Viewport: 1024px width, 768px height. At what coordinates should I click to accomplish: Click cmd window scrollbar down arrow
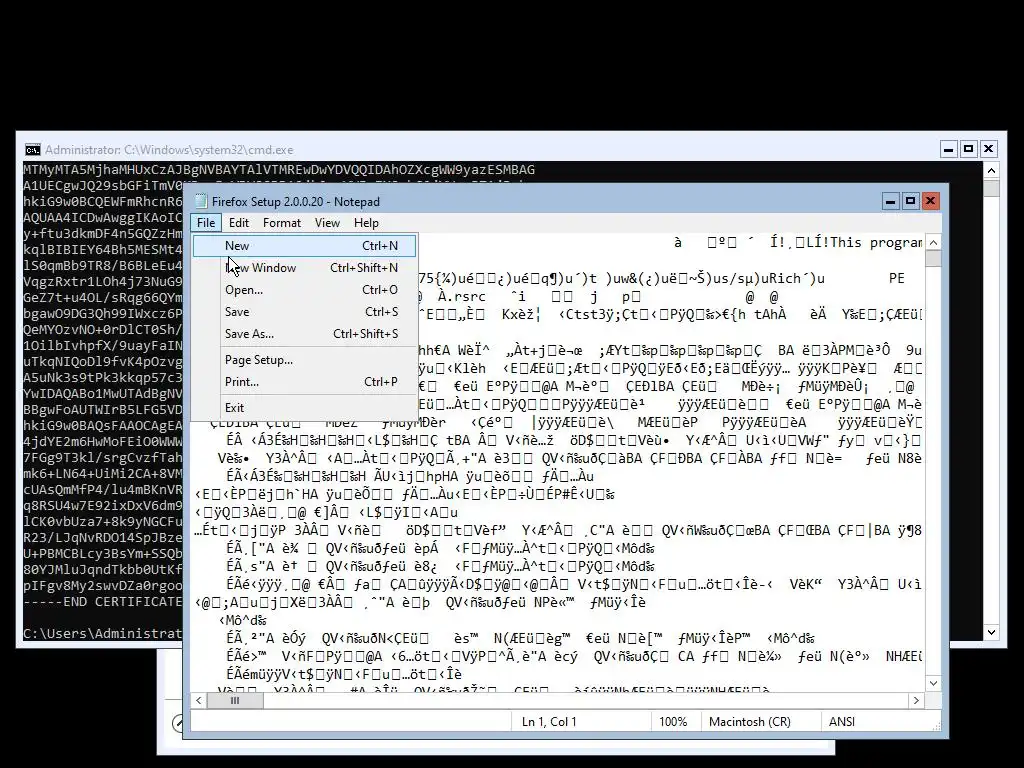991,632
